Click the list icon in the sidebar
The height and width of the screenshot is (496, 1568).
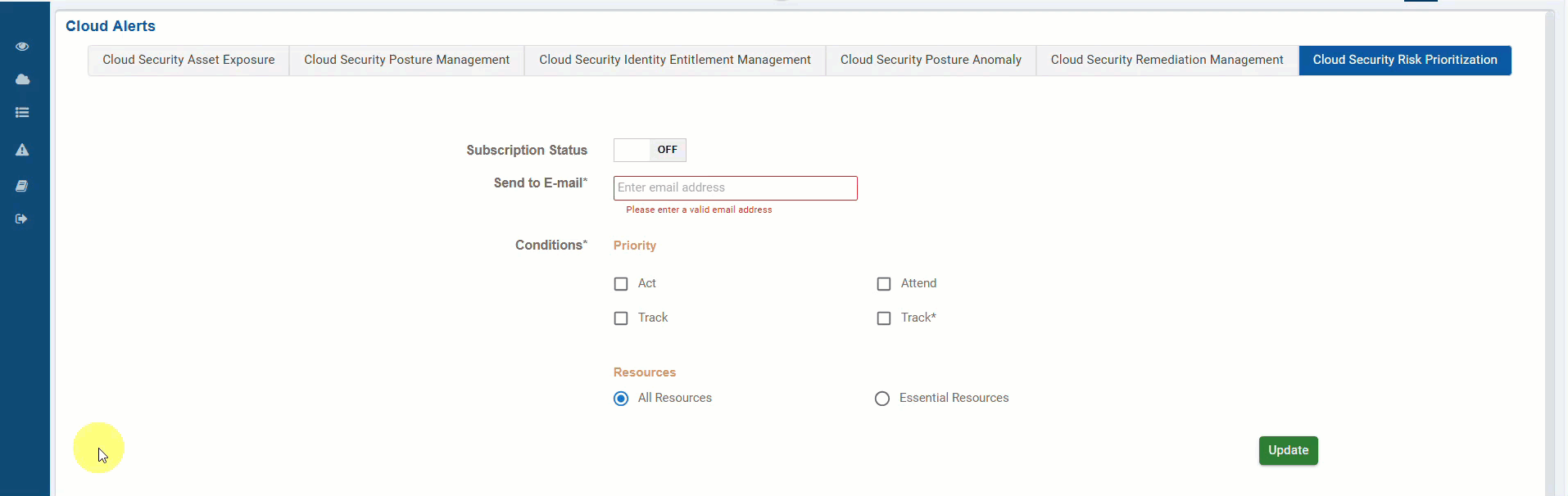[x=22, y=113]
